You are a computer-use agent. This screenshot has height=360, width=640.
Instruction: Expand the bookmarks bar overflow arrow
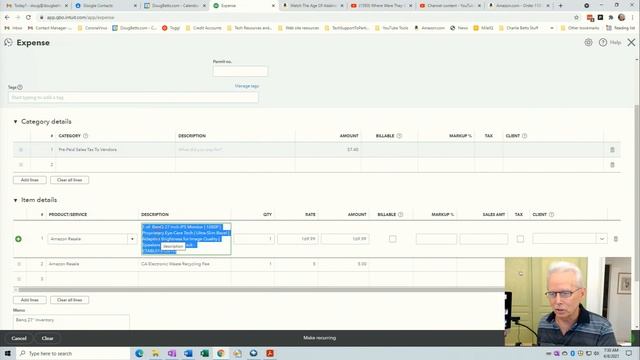pos(552,28)
